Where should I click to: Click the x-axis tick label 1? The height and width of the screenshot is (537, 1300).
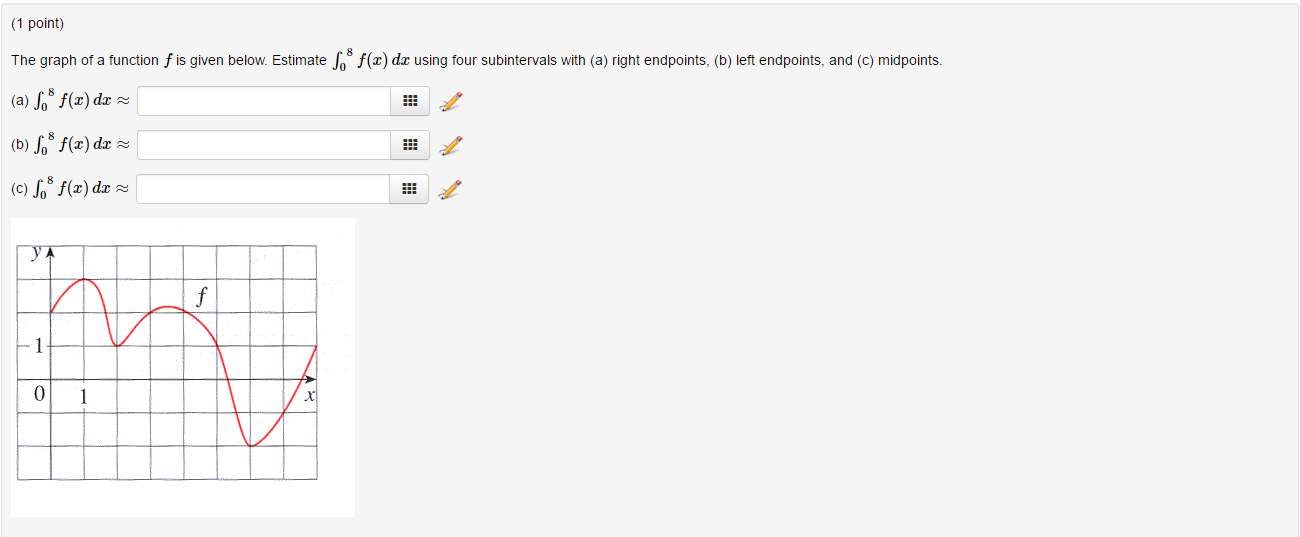click(84, 396)
